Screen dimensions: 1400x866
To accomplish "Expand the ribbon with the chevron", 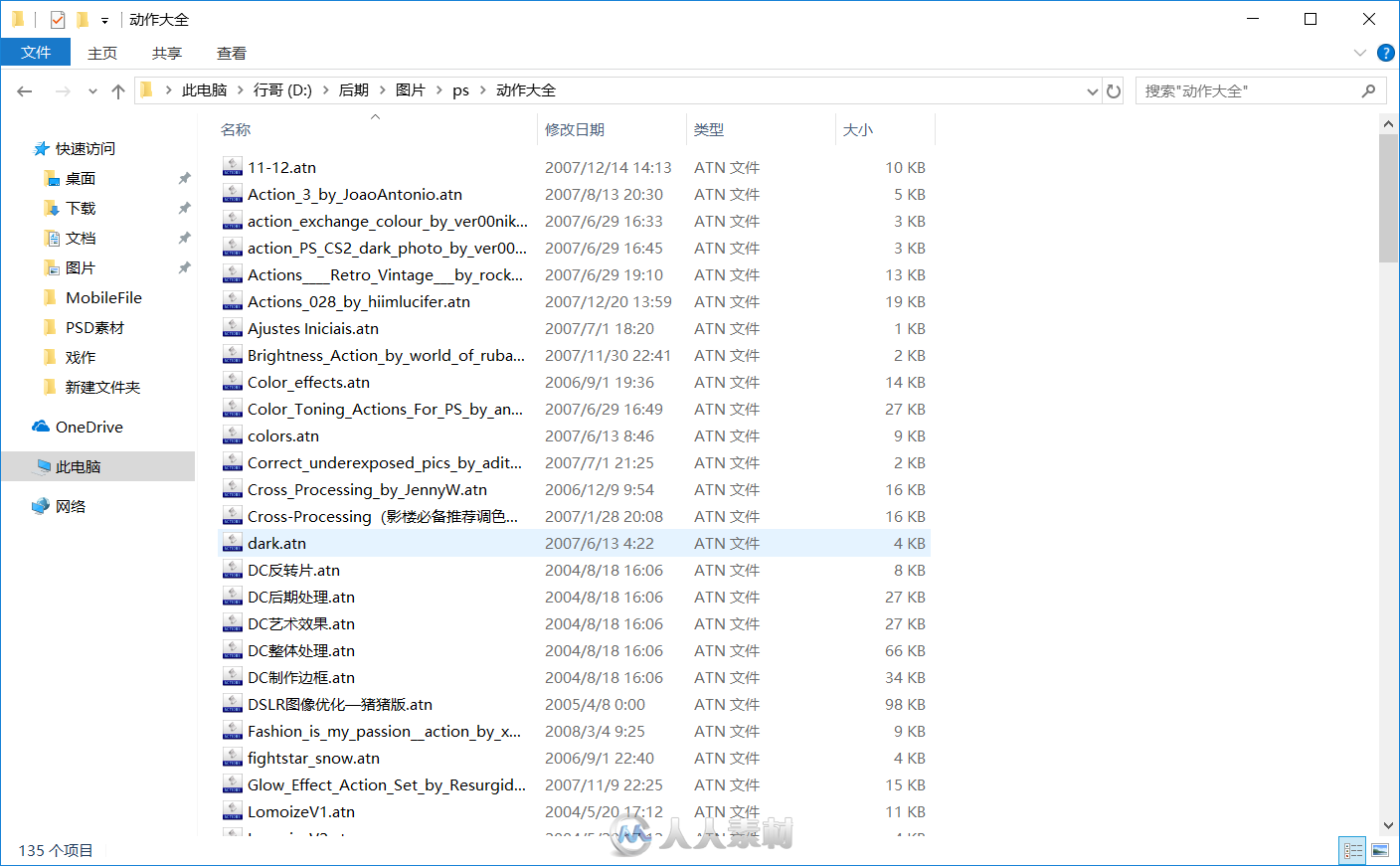I will pyautogui.click(x=1360, y=53).
